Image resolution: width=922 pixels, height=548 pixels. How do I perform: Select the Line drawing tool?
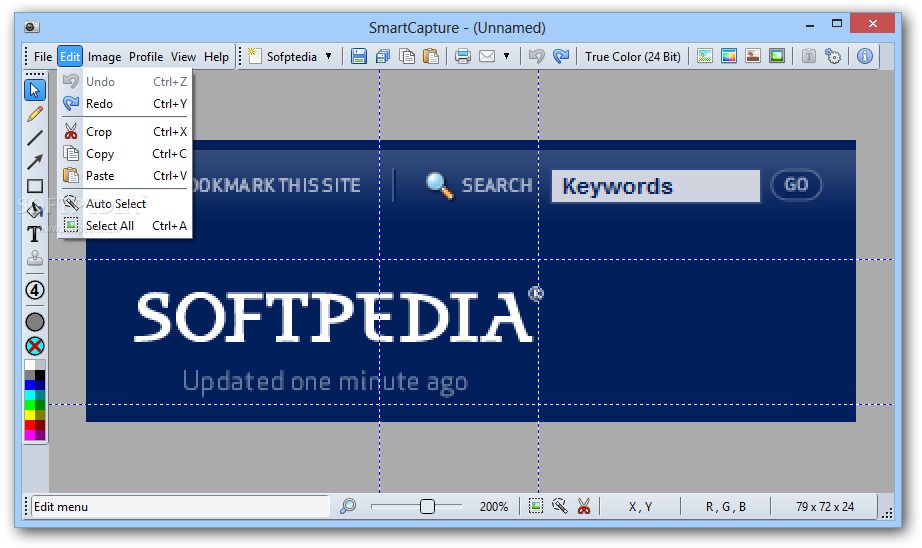coord(35,138)
